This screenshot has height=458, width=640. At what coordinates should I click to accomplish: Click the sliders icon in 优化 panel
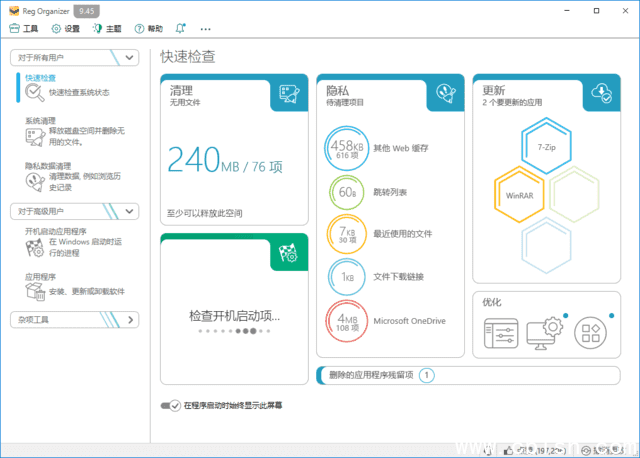pos(501,333)
